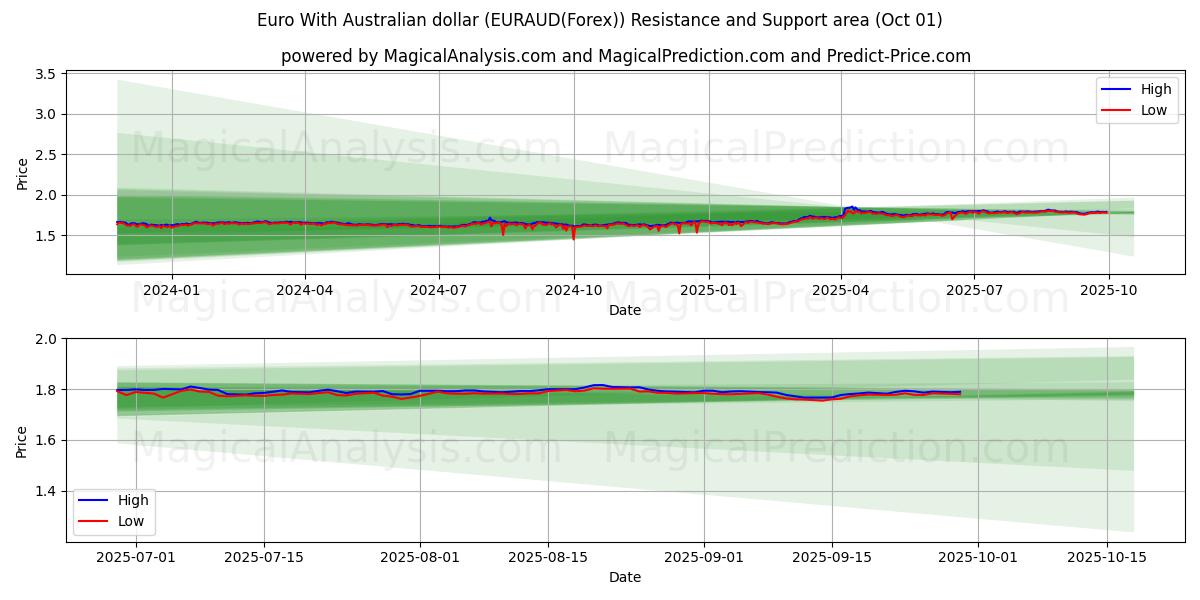Select the 2025-04 tick on top chart
Screen dimensions: 1200x600
[x=841, y=290]
